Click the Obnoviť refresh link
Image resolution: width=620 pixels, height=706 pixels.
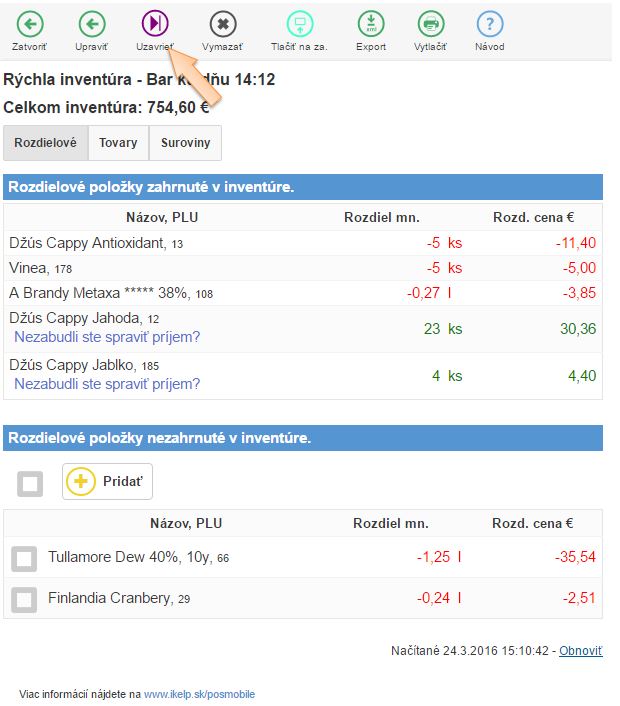pyautogui.click(x=580, y=651)
